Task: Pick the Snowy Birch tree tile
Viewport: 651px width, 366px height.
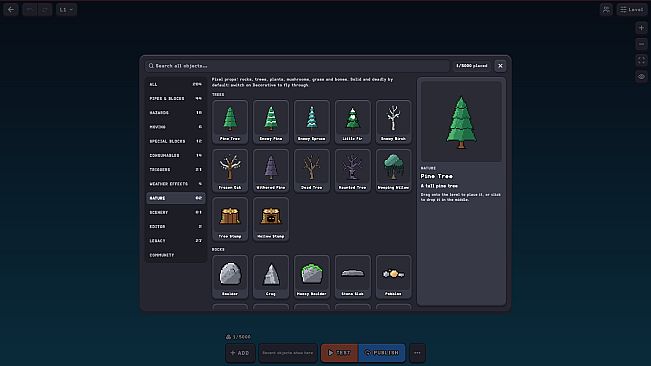Action: (393, 122)
